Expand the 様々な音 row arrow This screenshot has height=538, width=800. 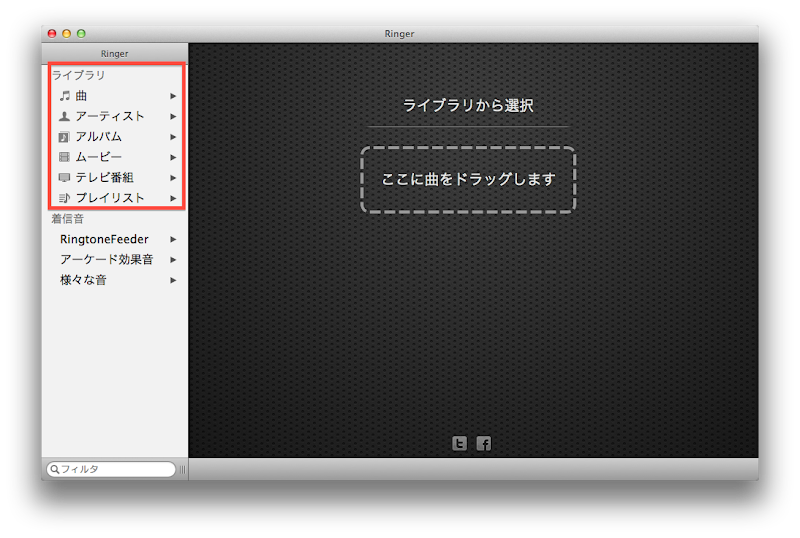point(173,280)
